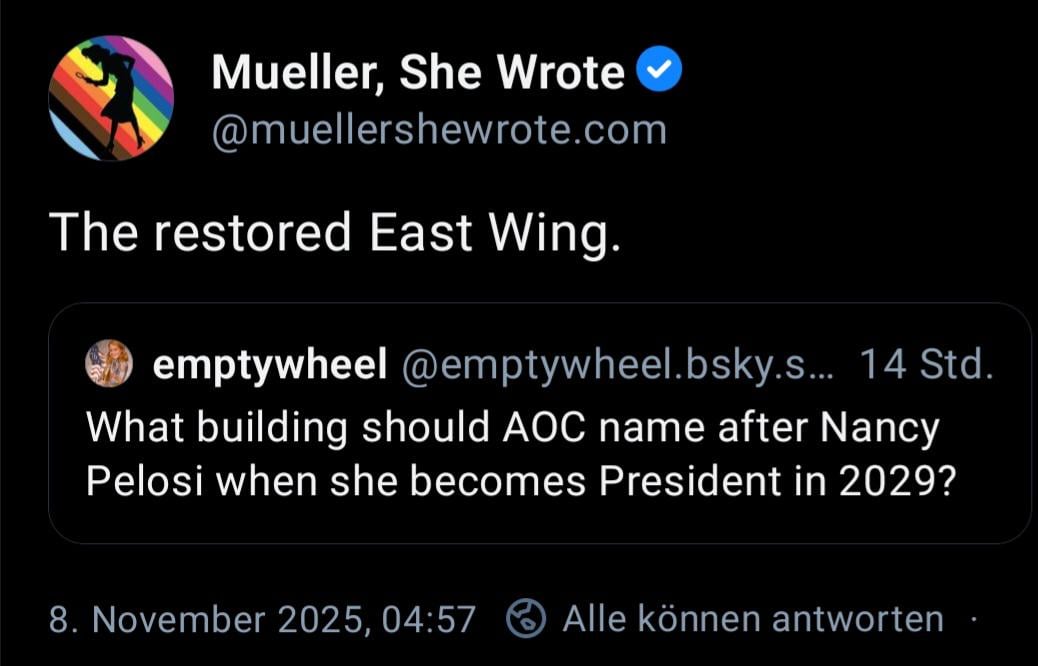Click the year "2029?" in the quote
This screenshot has height=666, width=1038.
click(x=897, y=482)
